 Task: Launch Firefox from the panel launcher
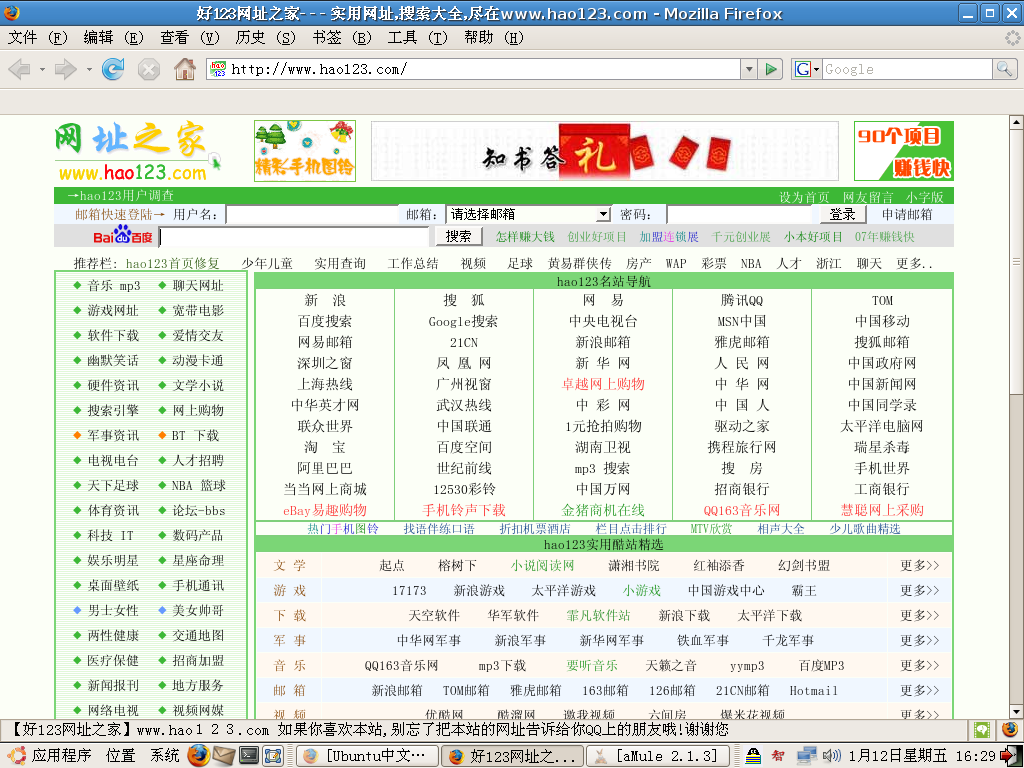click(x=199, y=755)
